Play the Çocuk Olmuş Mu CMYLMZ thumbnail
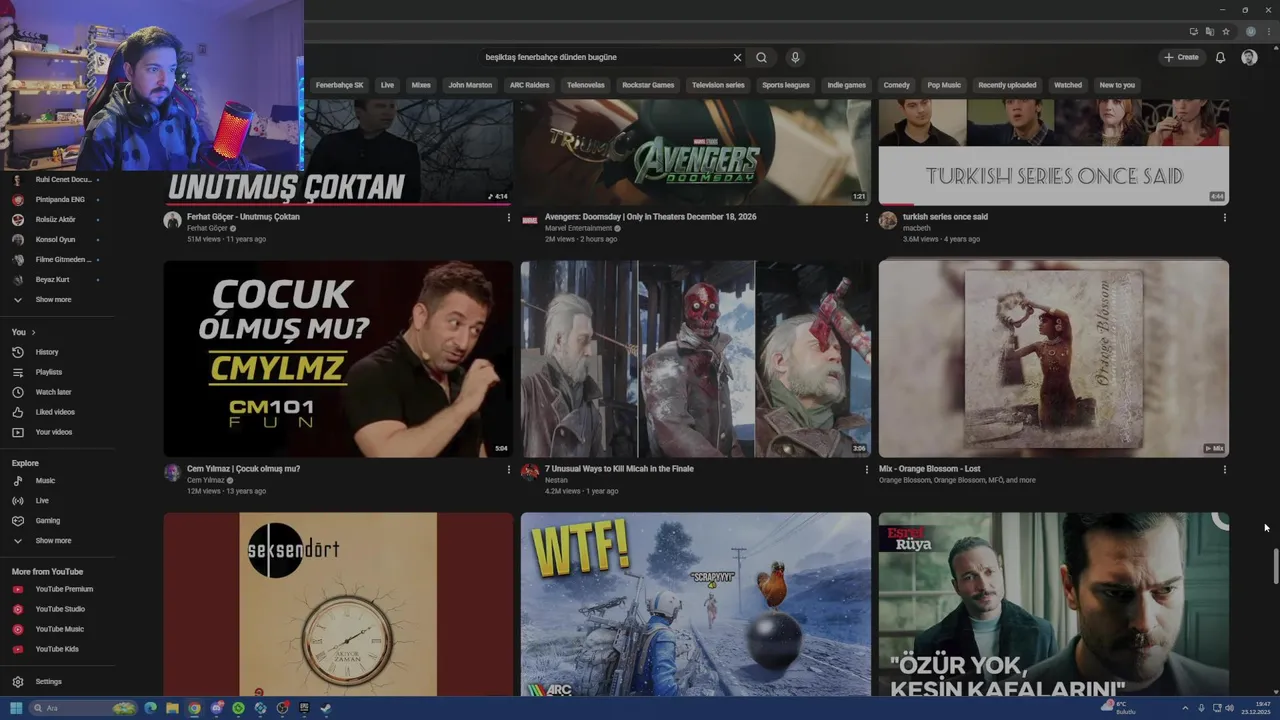 point(338,359)
